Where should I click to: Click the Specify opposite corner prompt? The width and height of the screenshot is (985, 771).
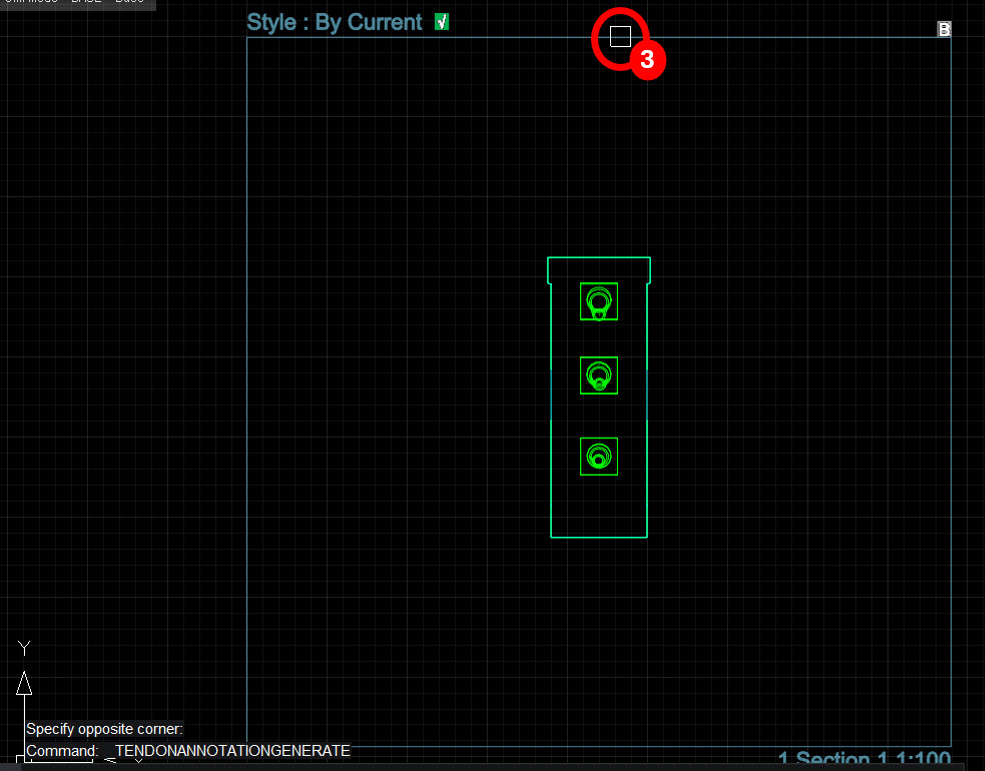point(104,729)
